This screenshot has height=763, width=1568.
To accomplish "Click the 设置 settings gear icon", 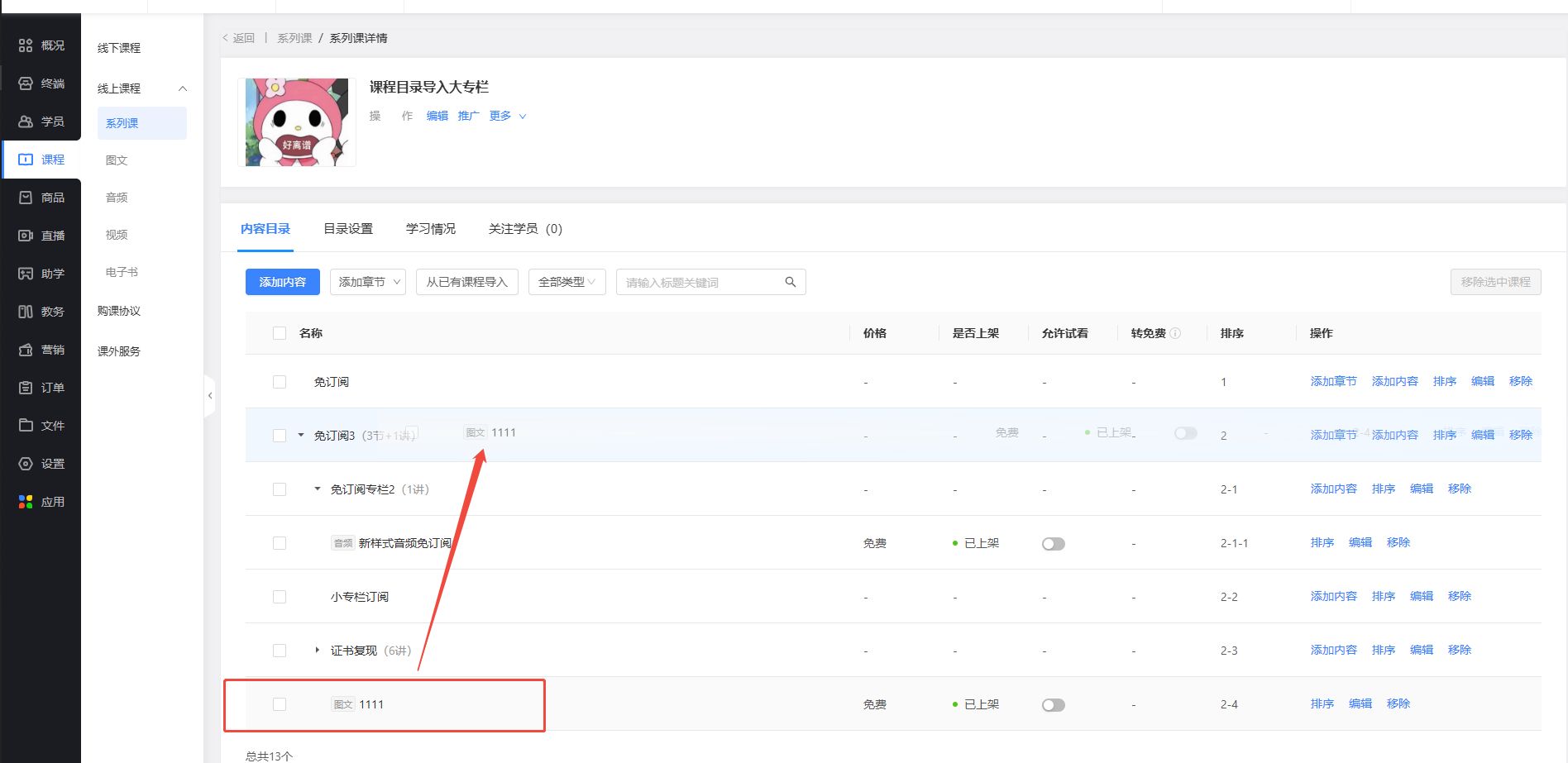I will pos(26,464).
